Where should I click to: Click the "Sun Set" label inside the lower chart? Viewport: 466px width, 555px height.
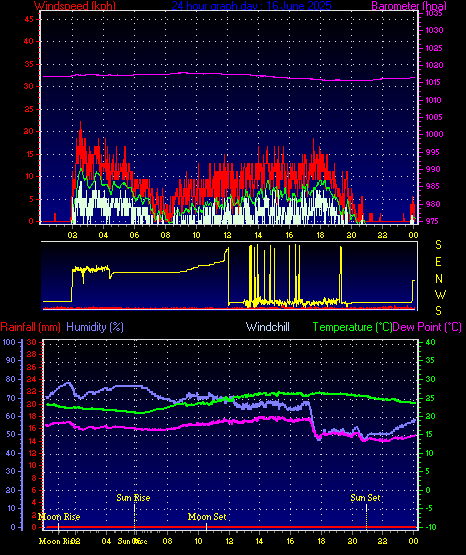tap(365, 498)
